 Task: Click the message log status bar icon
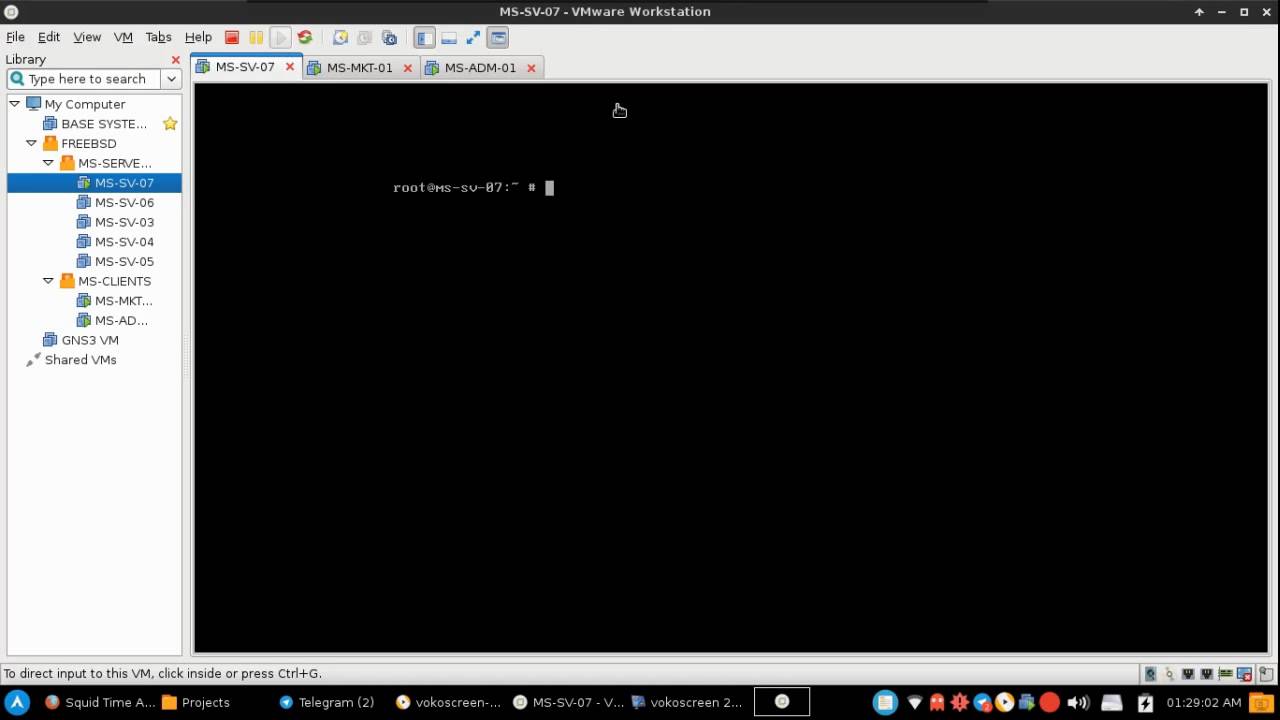pos(1266,674)
